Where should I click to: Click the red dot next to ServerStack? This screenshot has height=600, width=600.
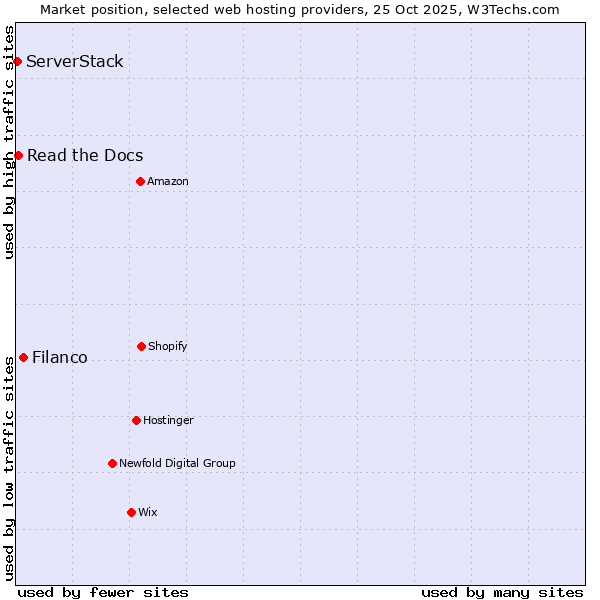pyautogui.click(x=17, y=62)
